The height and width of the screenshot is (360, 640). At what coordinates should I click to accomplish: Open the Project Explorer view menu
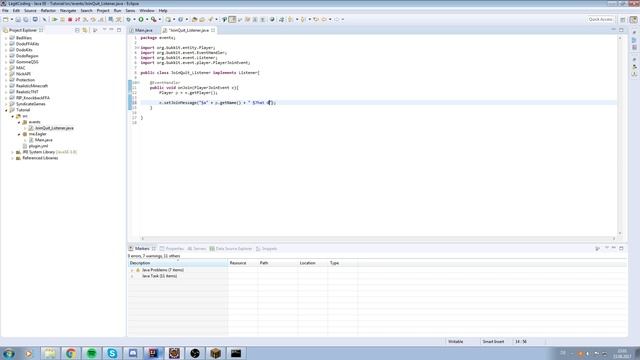coord(95,30)
